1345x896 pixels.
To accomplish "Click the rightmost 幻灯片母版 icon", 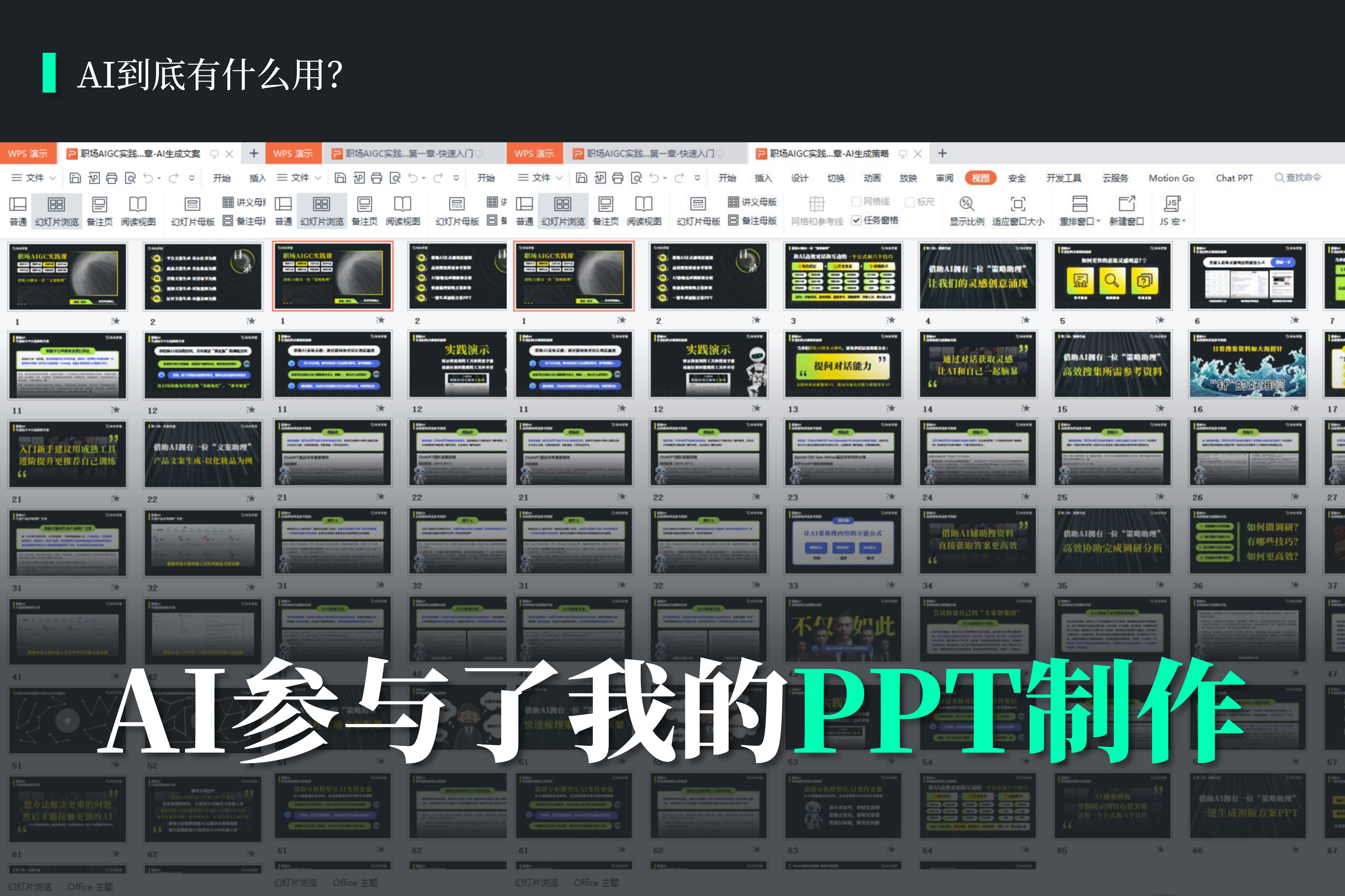I will coord(698,205).
